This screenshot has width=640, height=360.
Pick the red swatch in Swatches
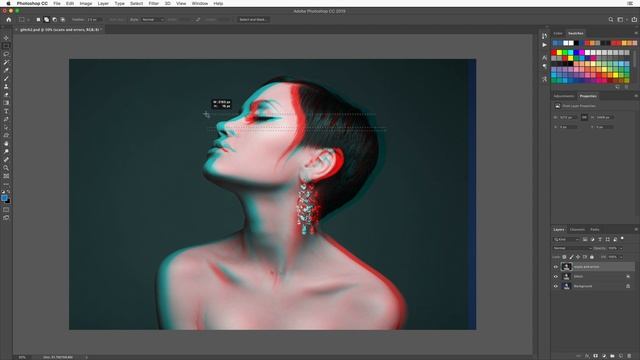tap(554, 53)
